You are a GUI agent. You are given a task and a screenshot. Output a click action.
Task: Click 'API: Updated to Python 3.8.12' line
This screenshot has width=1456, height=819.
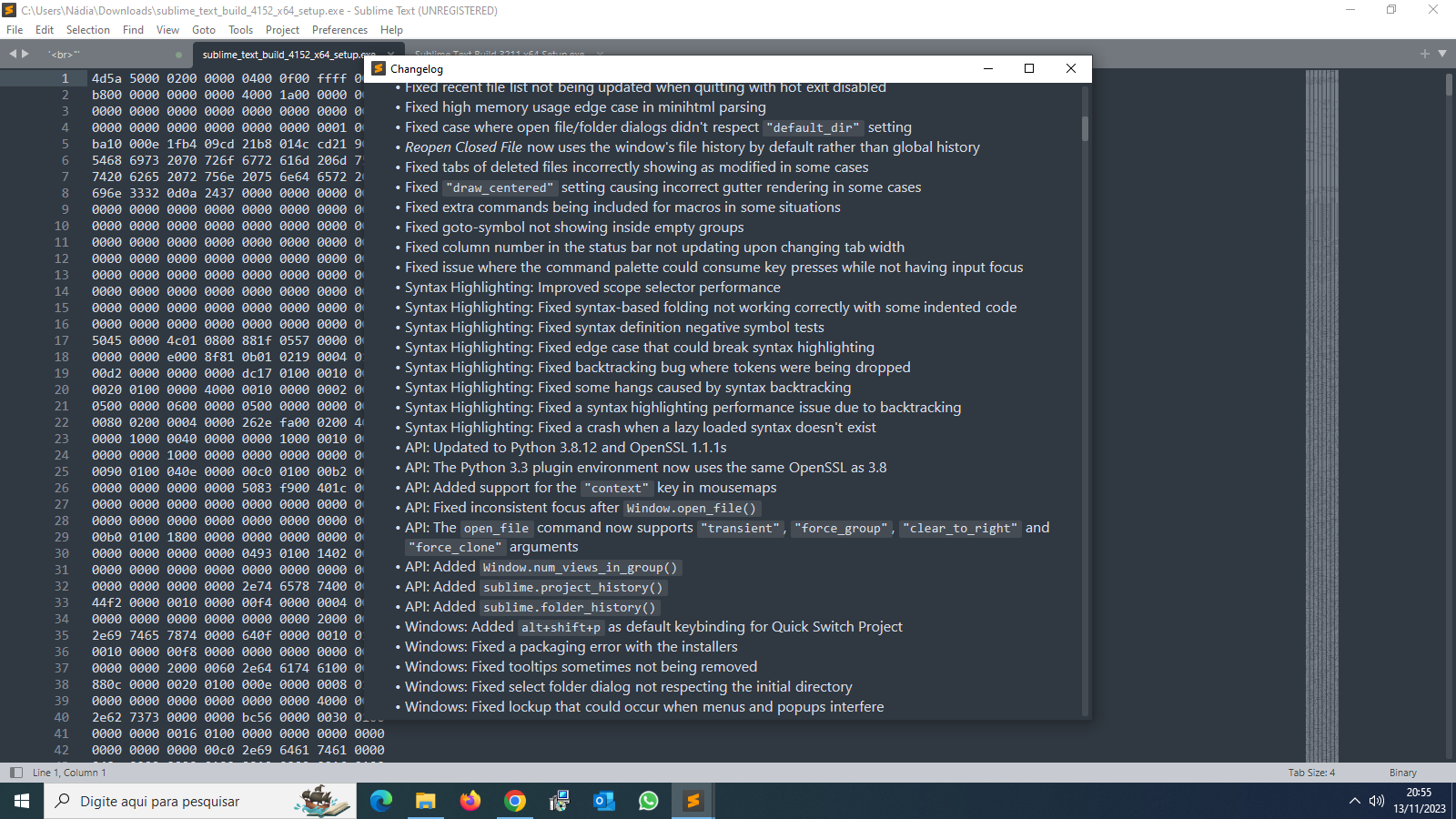tap(566, 448)
